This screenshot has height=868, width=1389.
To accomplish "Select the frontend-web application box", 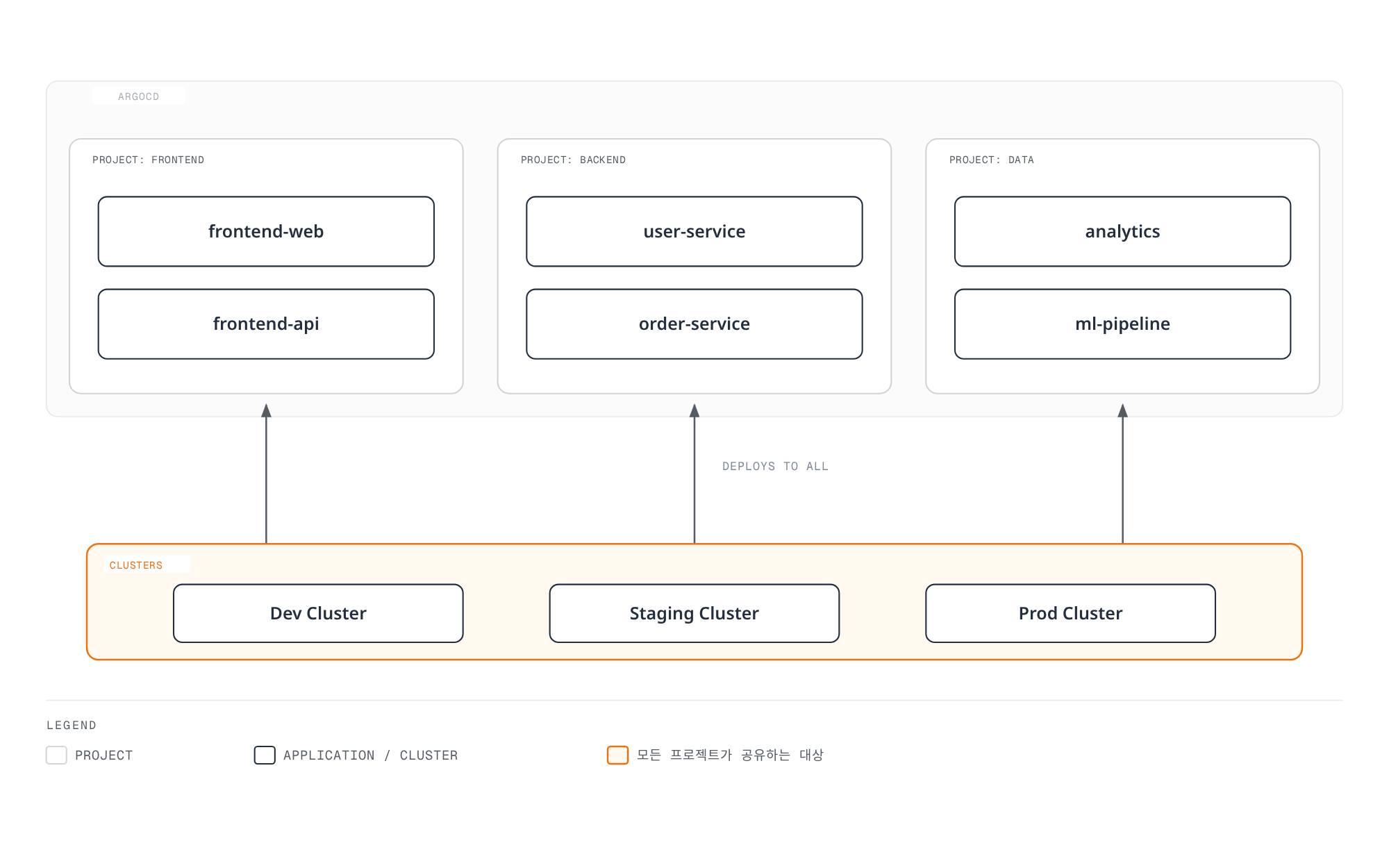I will (266, 231).
